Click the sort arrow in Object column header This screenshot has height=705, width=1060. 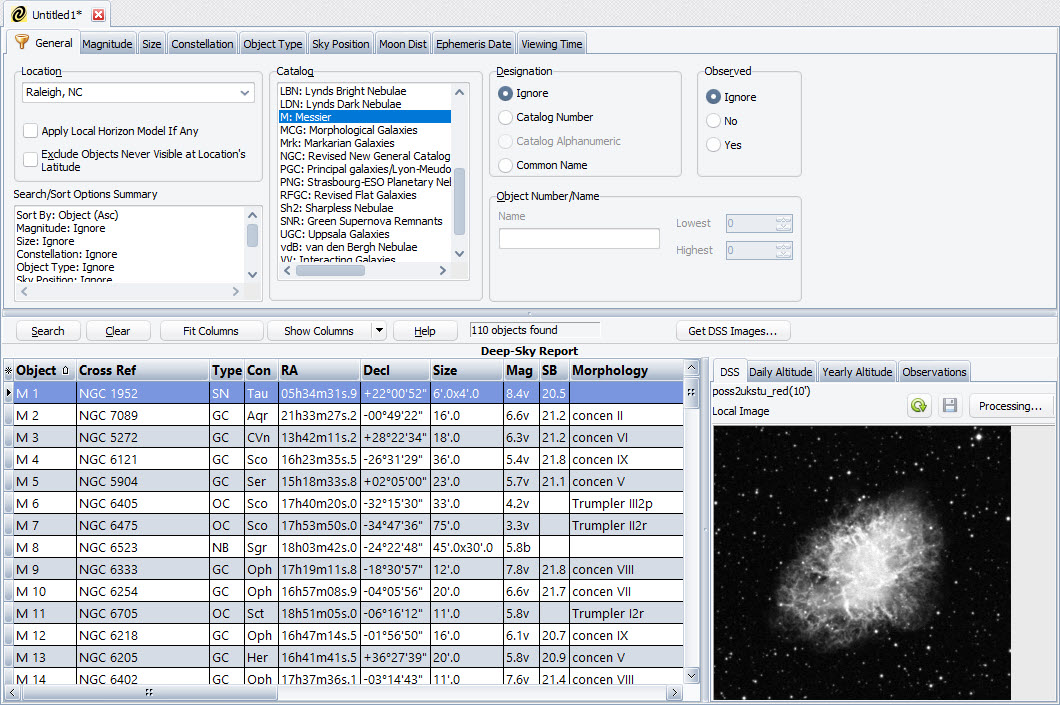(66, 371)
